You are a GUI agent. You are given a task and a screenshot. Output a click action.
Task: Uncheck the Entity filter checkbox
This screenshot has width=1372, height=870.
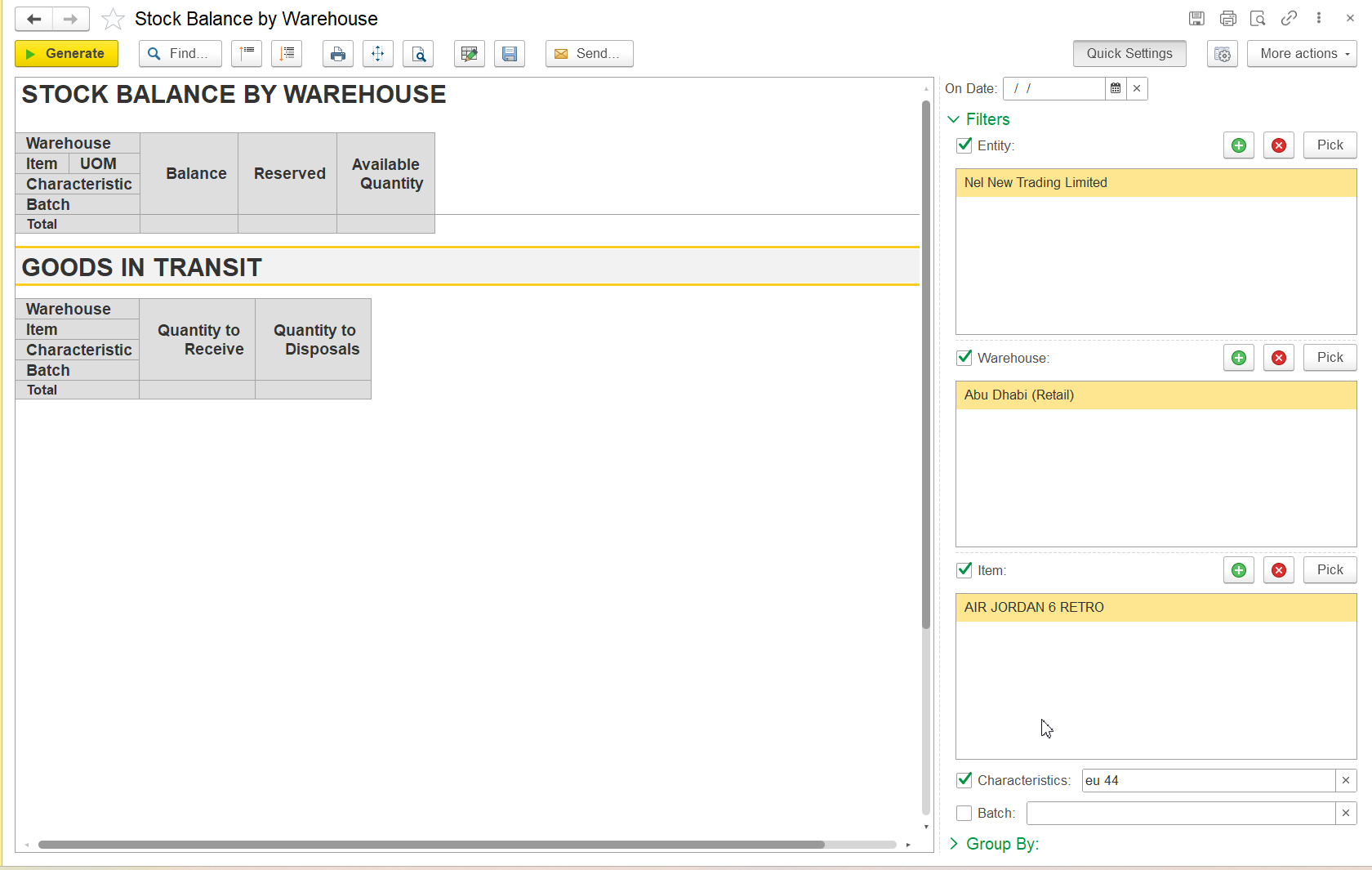pyautogui.click(x=964, y=145)
